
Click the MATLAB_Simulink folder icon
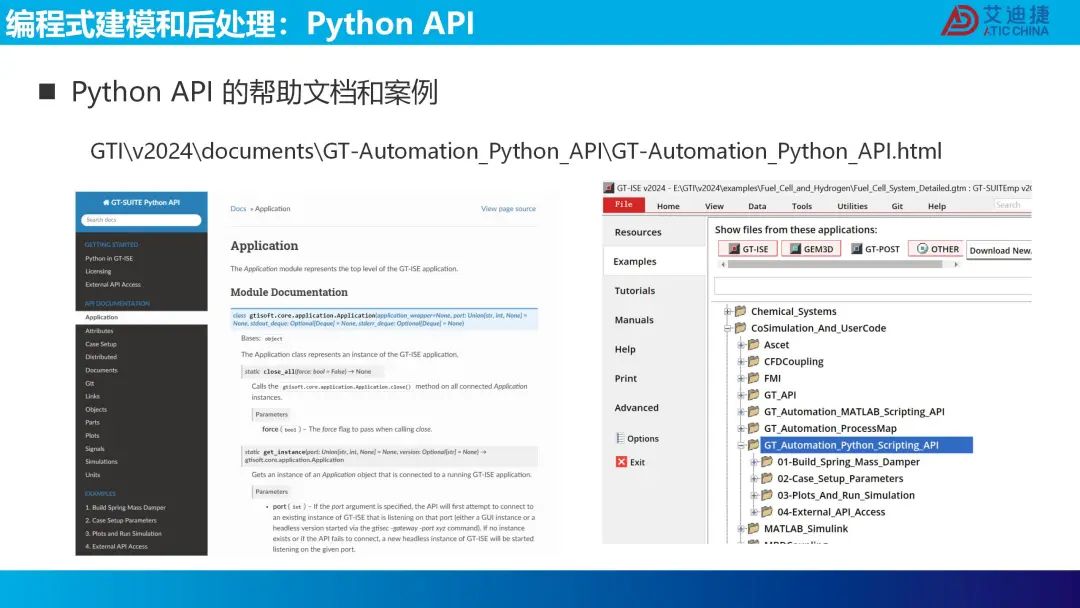point(754,528)
